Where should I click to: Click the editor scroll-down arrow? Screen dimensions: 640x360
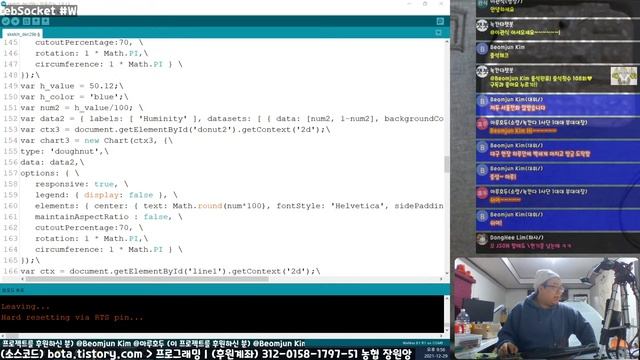coord(447,273)
